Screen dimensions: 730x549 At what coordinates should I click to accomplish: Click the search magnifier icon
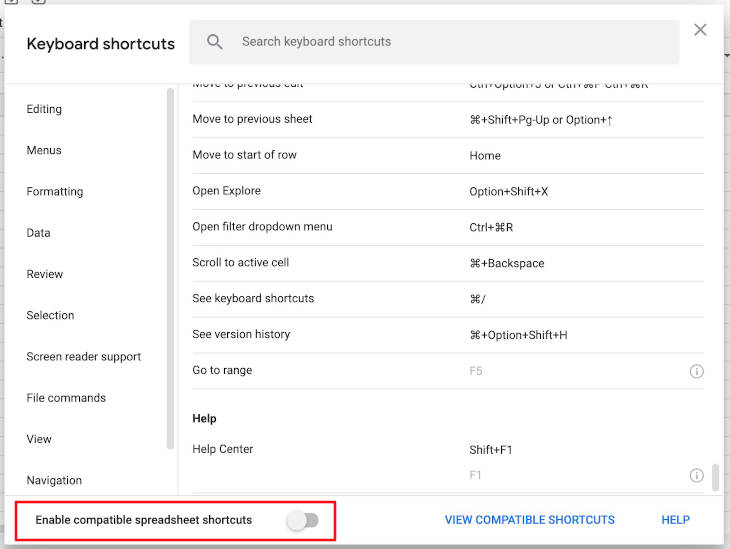click(x=214, y=42)
